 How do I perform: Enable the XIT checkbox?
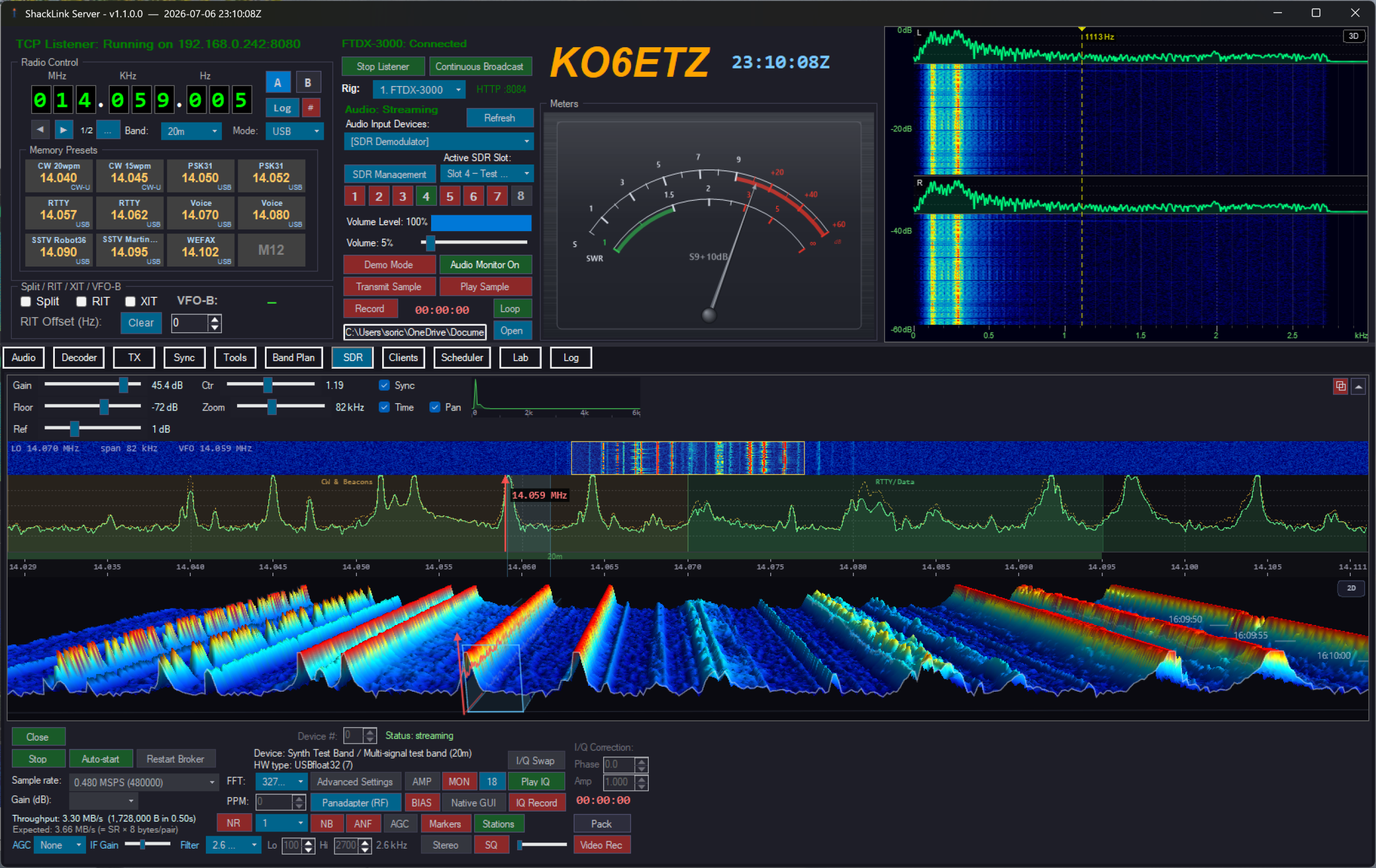(130, 301)
